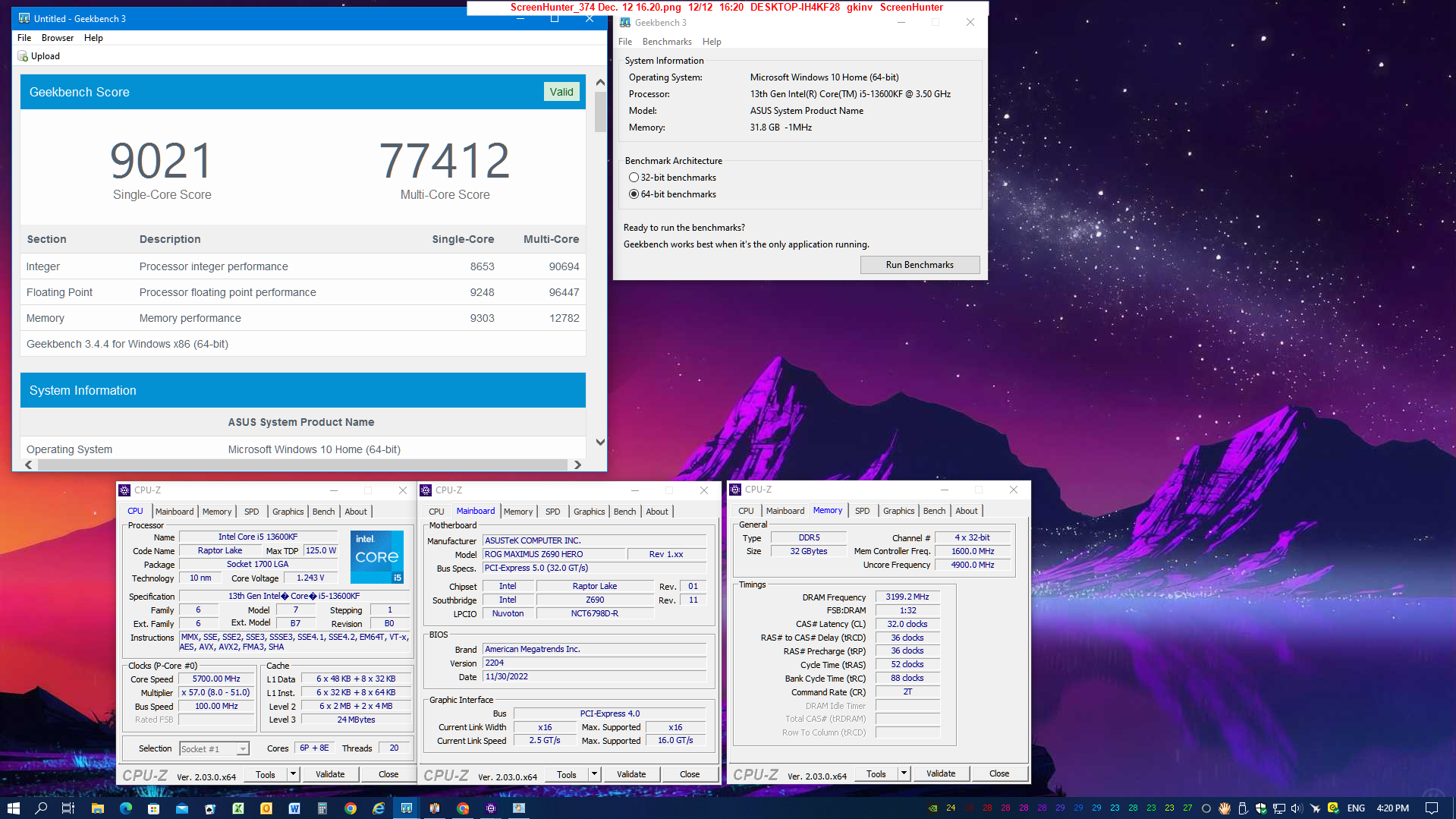
Task: Click the Memory performance row in results
Action: [303, 319]
